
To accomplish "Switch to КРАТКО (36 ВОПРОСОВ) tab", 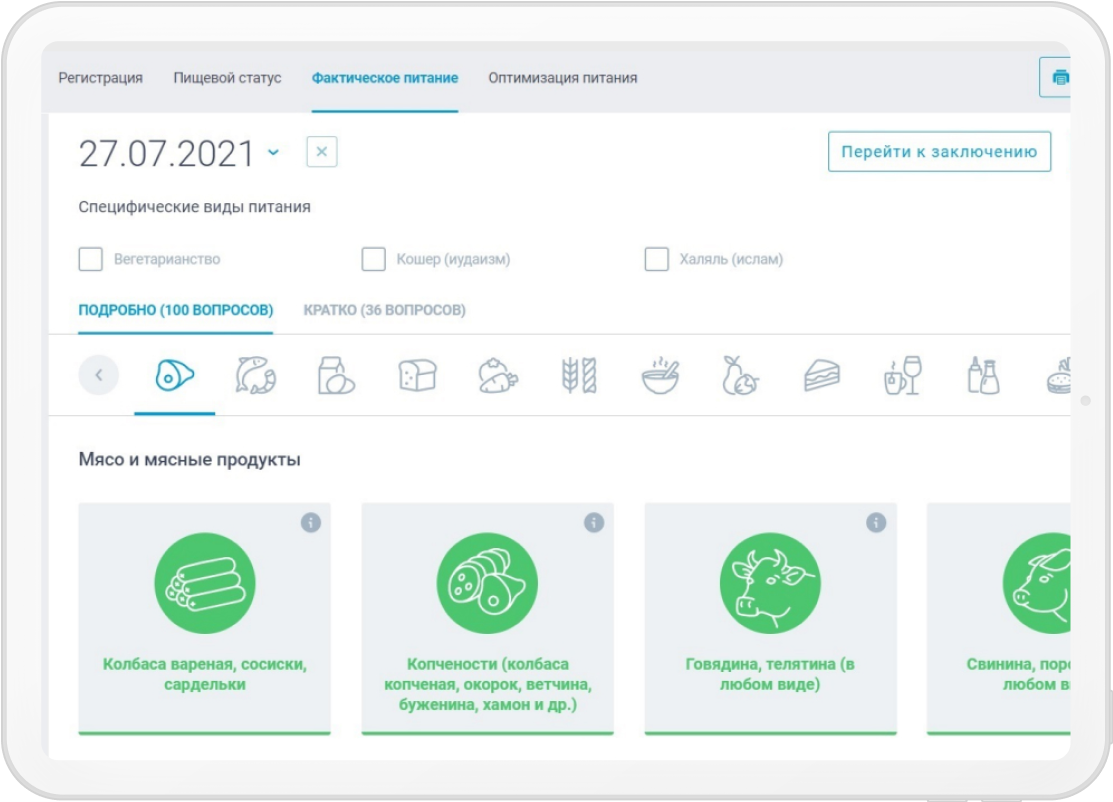I will tap(385, 310).
